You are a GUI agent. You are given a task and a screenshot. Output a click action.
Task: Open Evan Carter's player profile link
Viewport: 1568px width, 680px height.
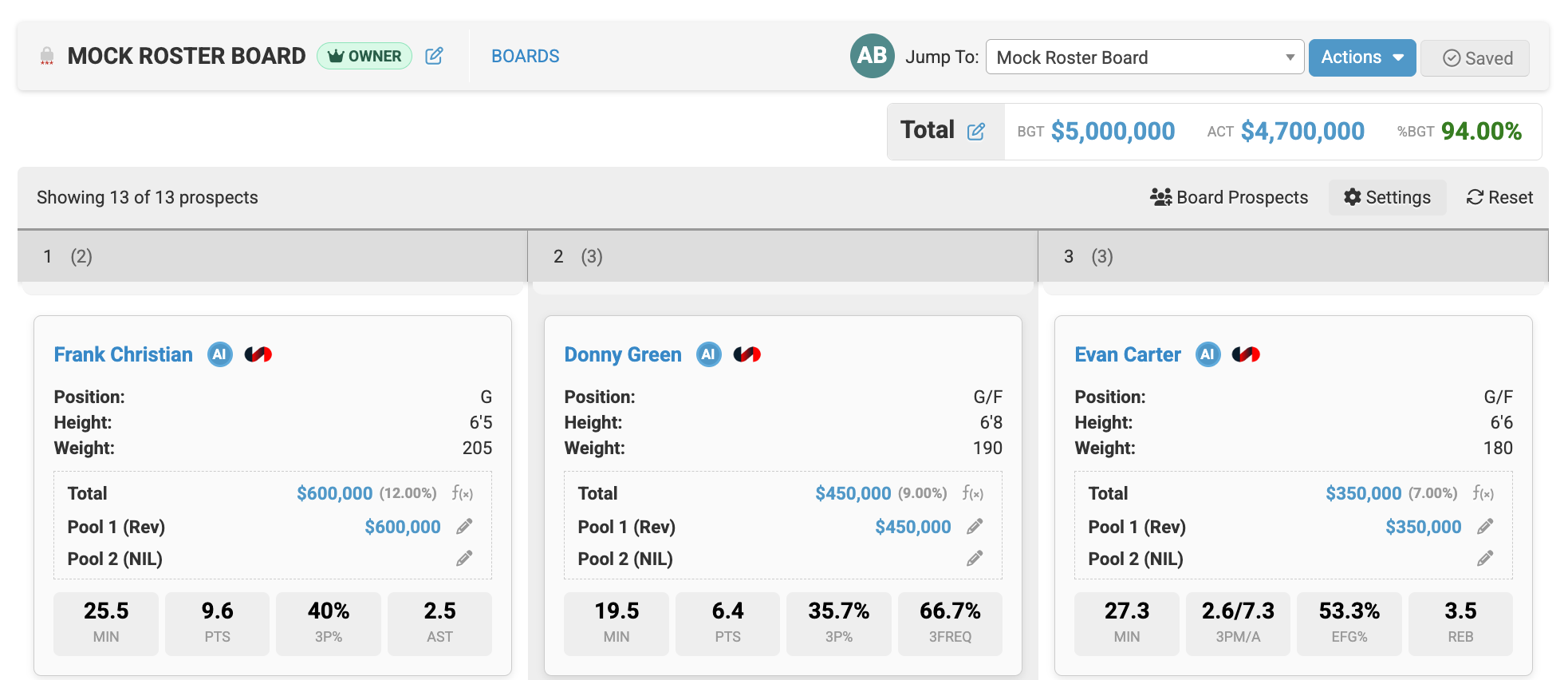coord(1127,354)
